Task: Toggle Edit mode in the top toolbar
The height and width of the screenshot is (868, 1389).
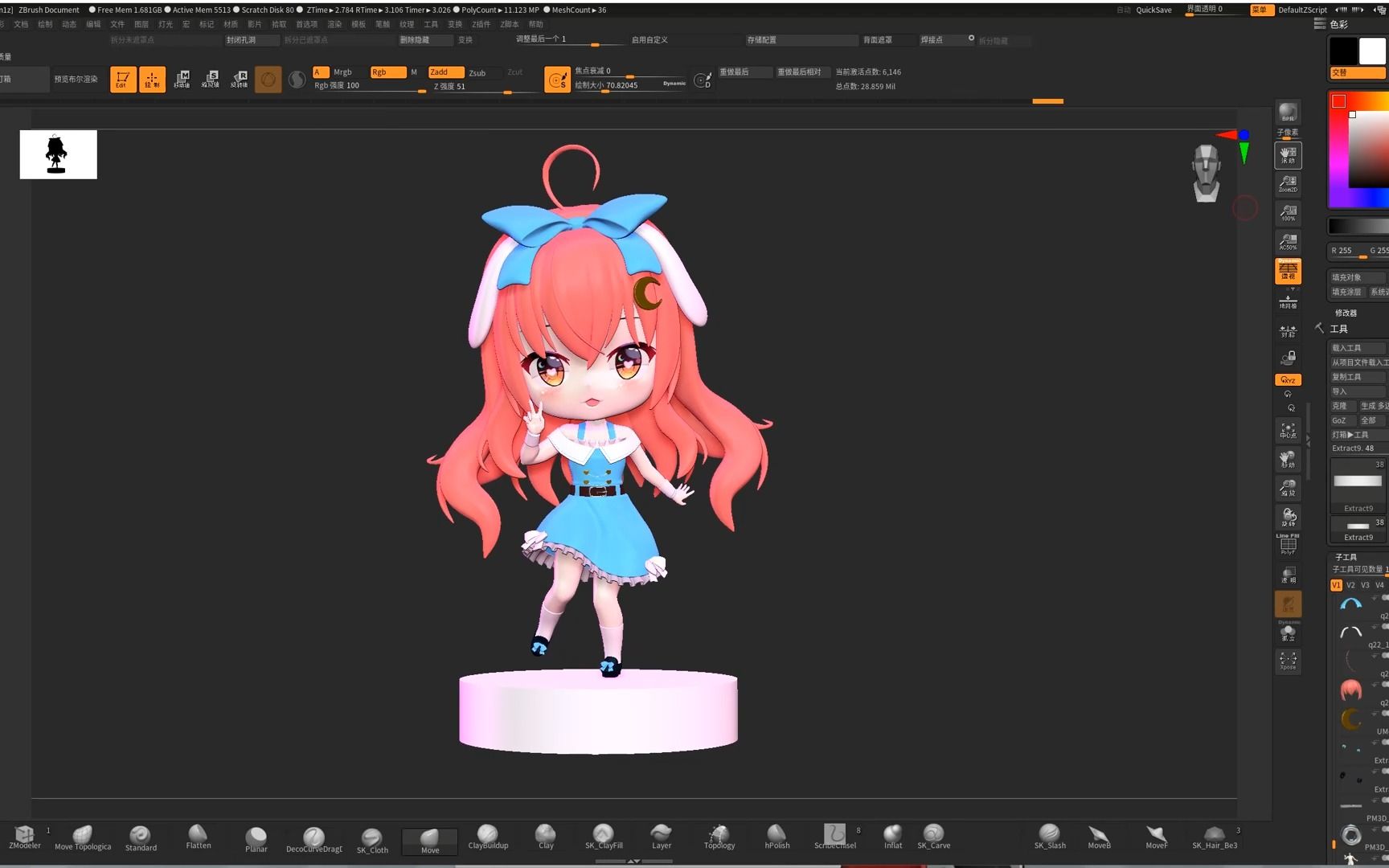Action: pos(122,79)
